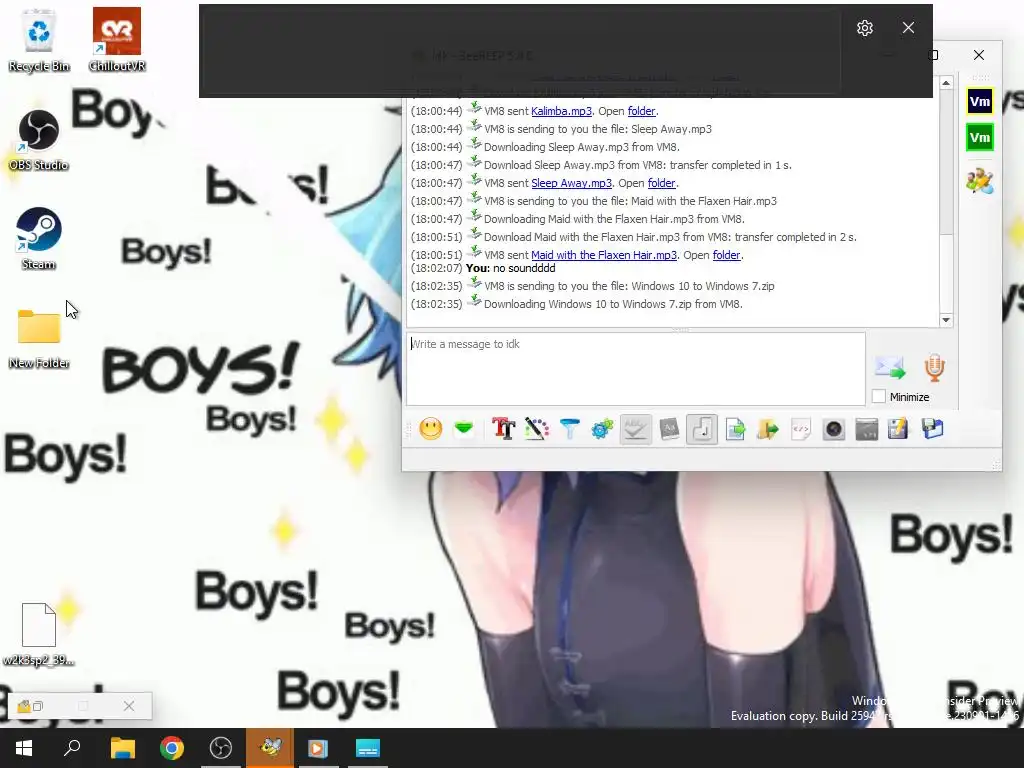Click 'Downloading Sleep Away.mp3 from VM8' line
This screenshot has width=1024, height=768.
pyautogui.click(x=581, y=147)
